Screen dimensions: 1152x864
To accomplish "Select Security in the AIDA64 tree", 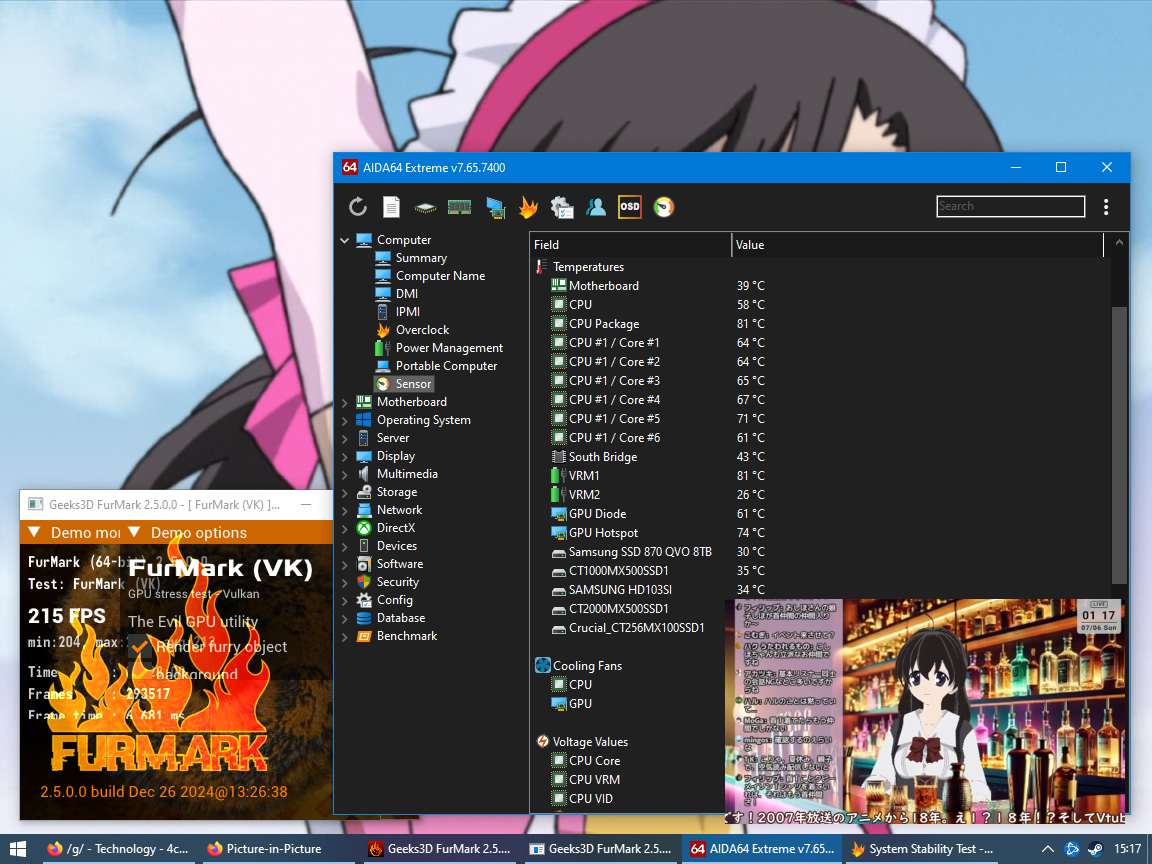I will [x=397, y=583].
